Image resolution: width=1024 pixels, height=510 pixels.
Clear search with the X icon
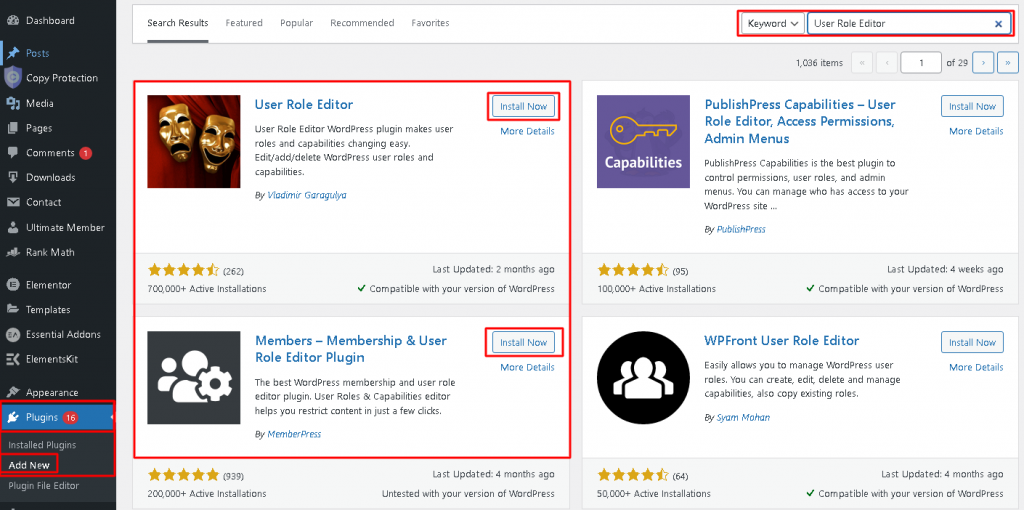point(998,24)
